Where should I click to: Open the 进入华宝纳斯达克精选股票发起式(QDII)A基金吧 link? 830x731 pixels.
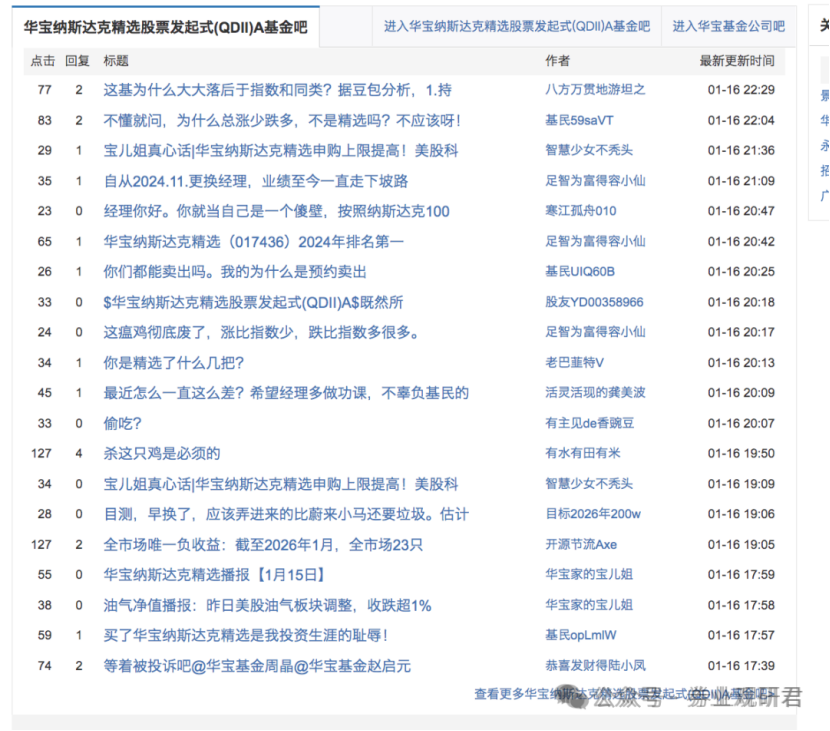(x=516, y=27)
